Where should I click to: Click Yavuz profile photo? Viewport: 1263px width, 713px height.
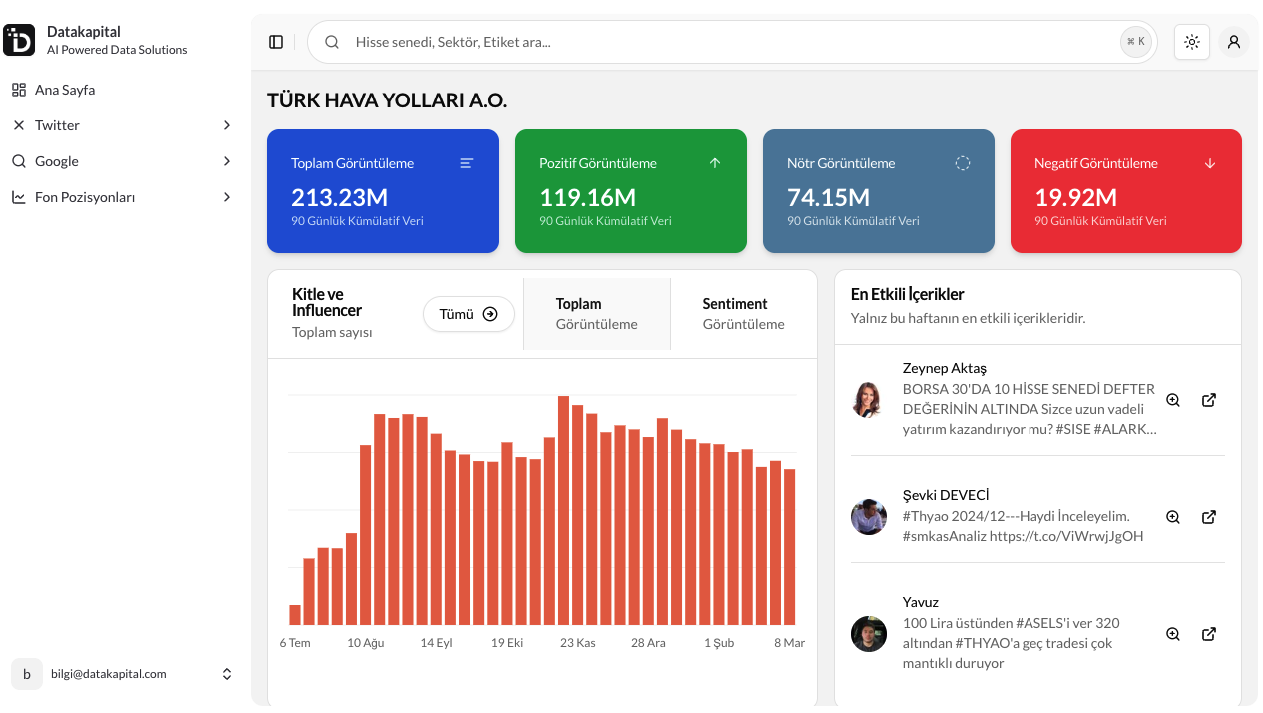point(869,634)
